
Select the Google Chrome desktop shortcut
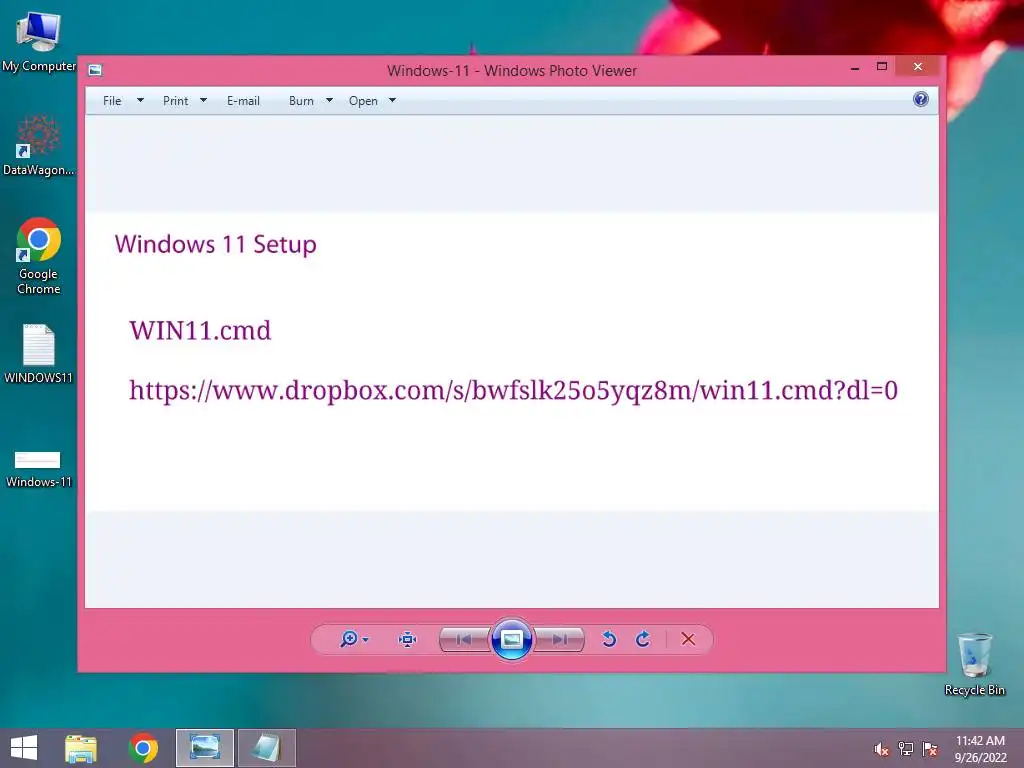tap(39, 256)
